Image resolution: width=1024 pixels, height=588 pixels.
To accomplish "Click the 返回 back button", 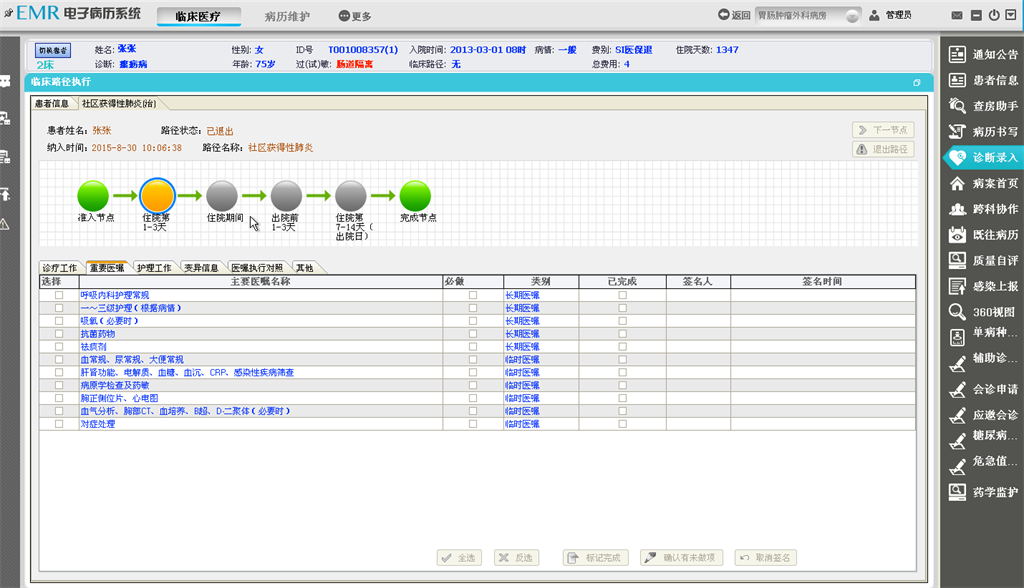I will 734,16.
